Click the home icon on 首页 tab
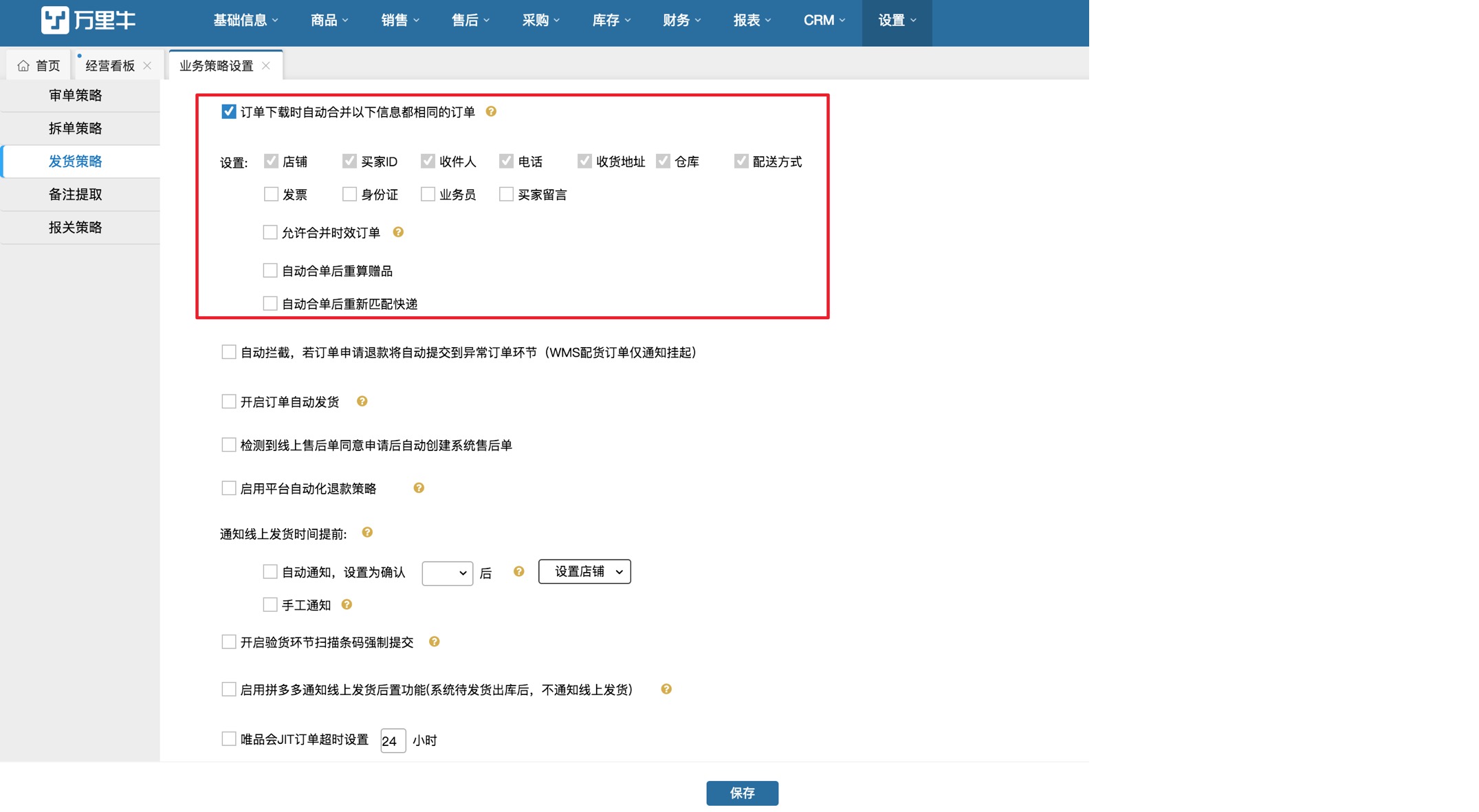Image resolution: width=1479 pixels, height=812 pixels. (23, 66)
